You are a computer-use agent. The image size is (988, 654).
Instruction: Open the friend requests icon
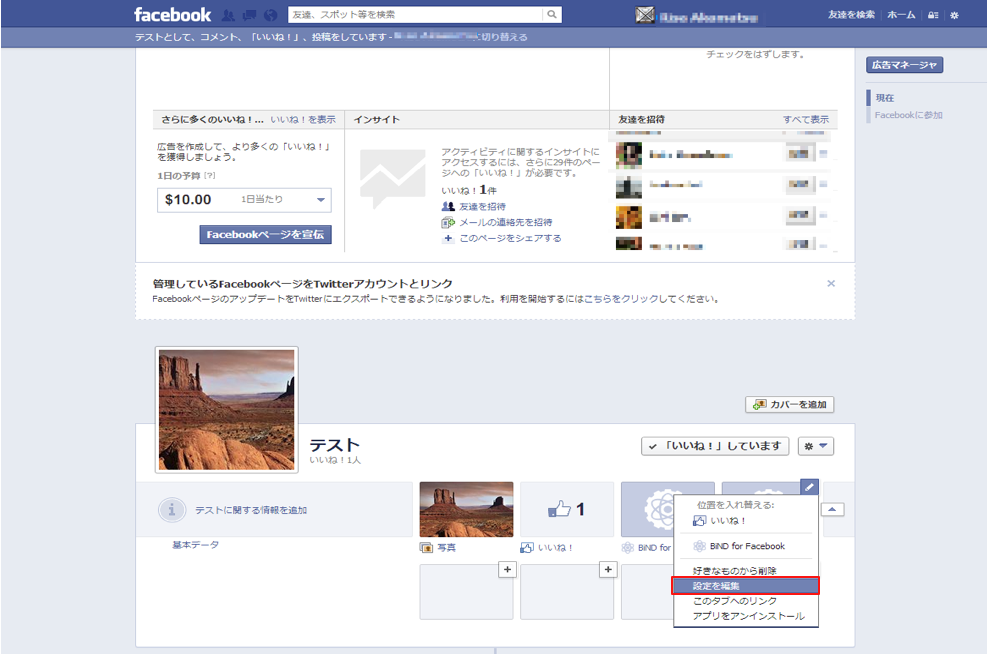(x=228, y=15)
